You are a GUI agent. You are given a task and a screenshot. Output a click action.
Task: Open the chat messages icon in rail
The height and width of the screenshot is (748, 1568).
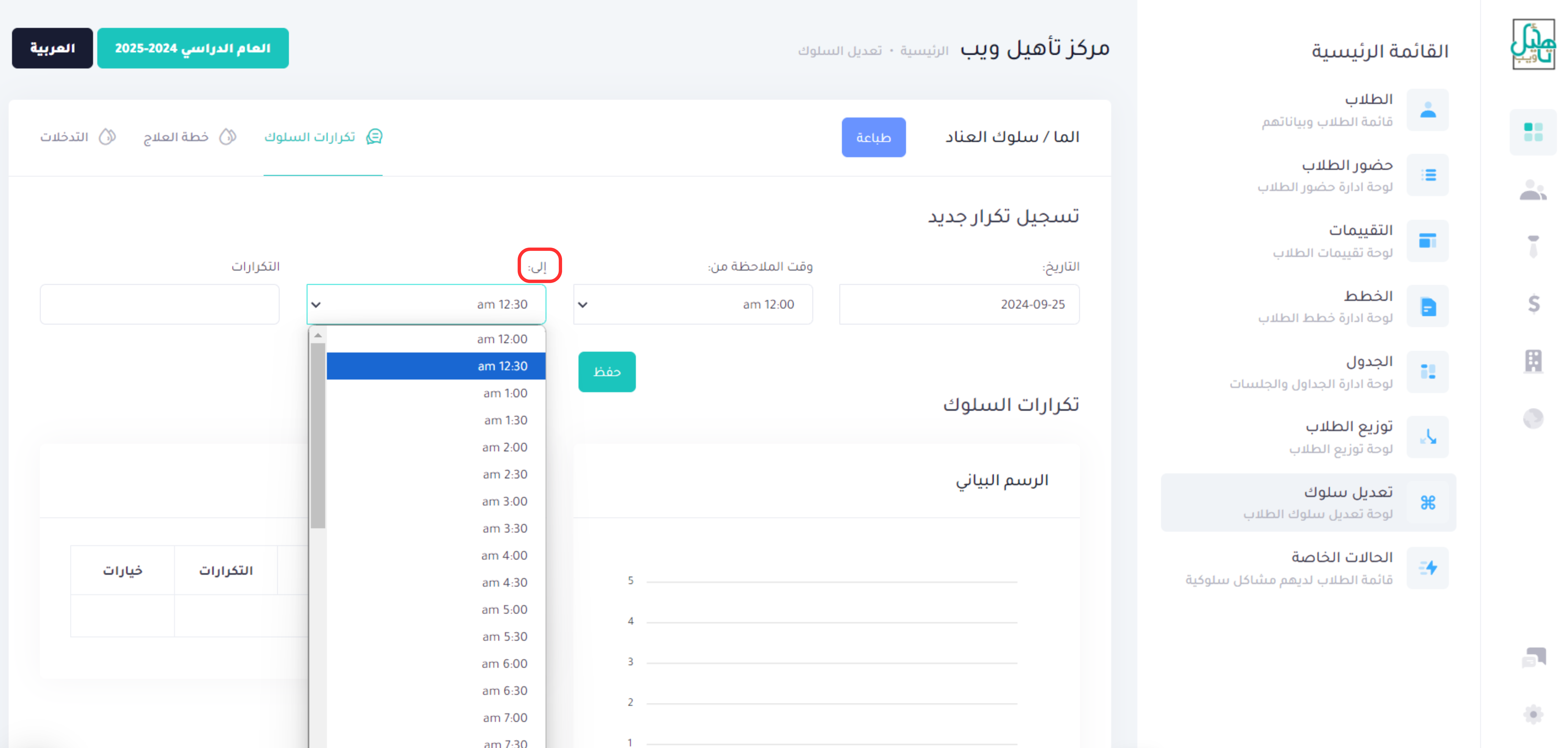pos(1533,657)
